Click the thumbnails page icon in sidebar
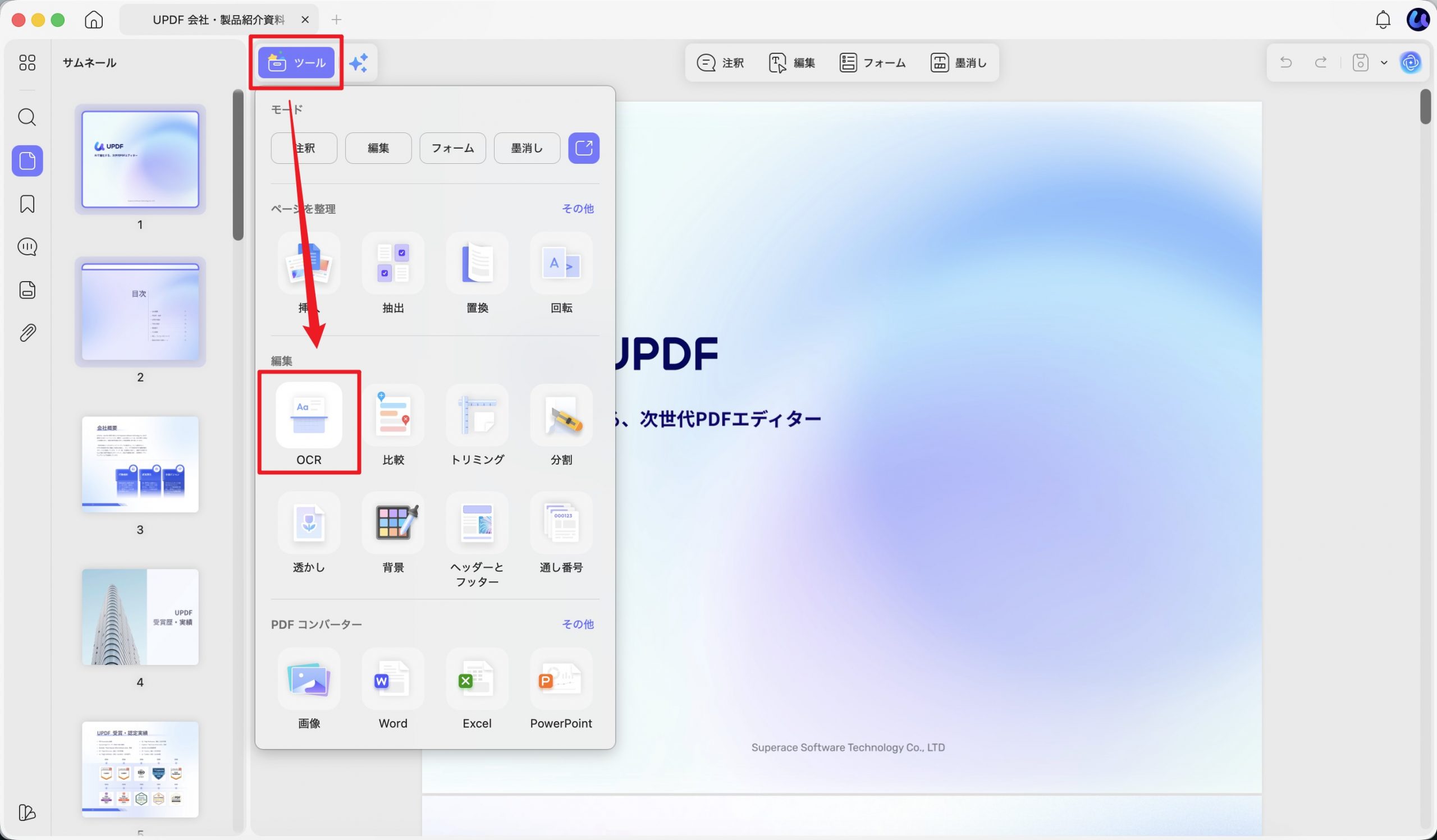Screen dimensions: 1437x840 27,160
